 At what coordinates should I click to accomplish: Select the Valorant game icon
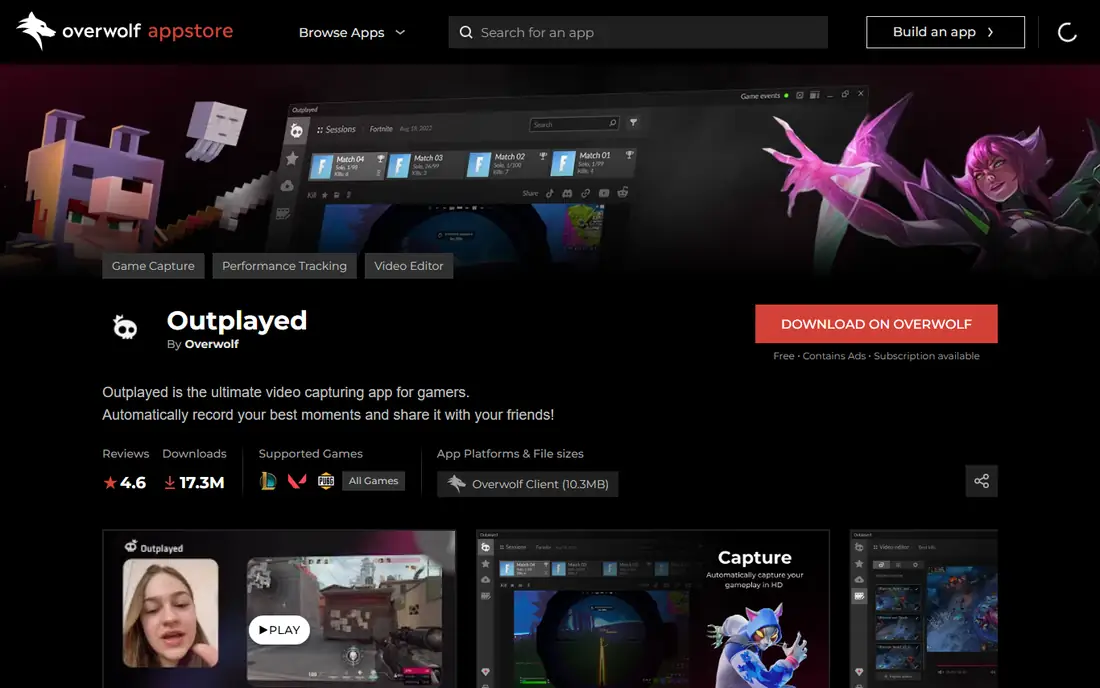pyautogui.click(x=297, y=481)
